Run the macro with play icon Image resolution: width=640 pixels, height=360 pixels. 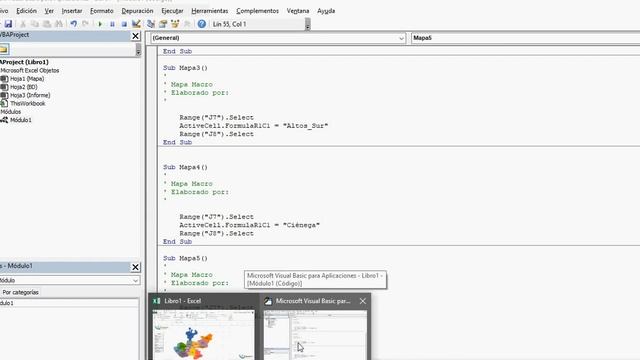(100, 24)
